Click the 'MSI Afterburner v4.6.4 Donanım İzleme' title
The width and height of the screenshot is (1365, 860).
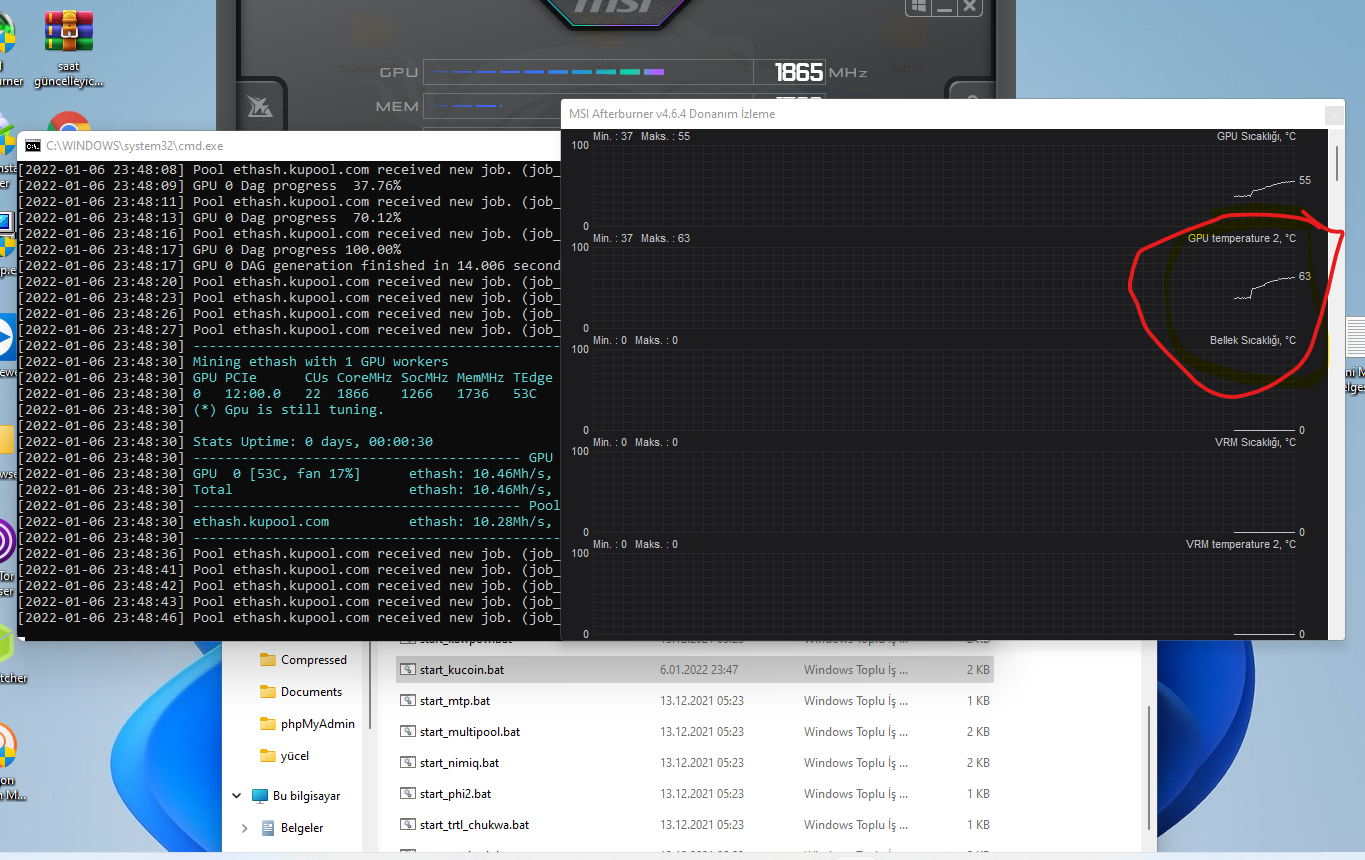[x=672, y=114]
